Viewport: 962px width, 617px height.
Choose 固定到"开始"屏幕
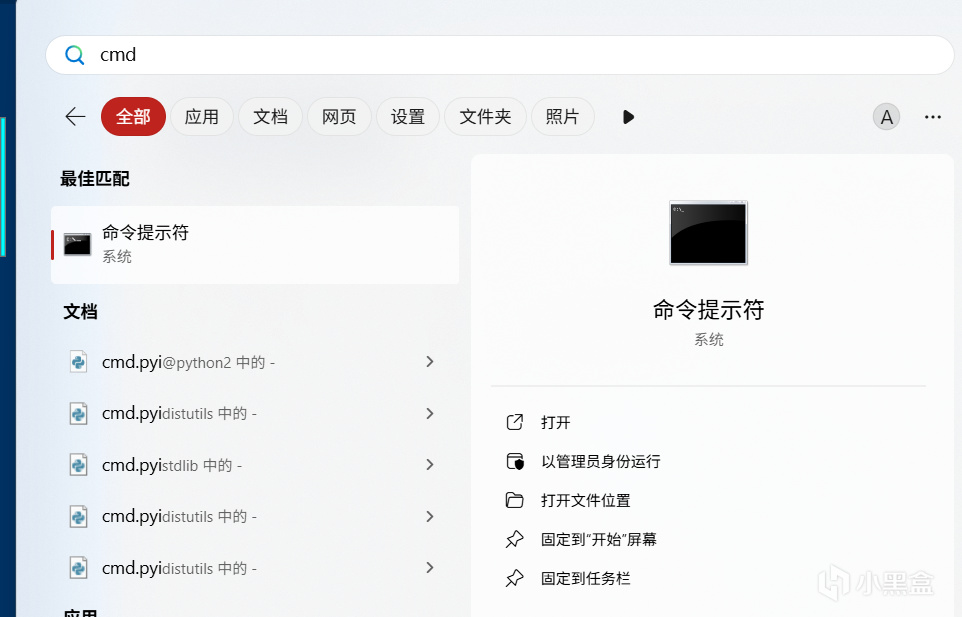[599, 539]
